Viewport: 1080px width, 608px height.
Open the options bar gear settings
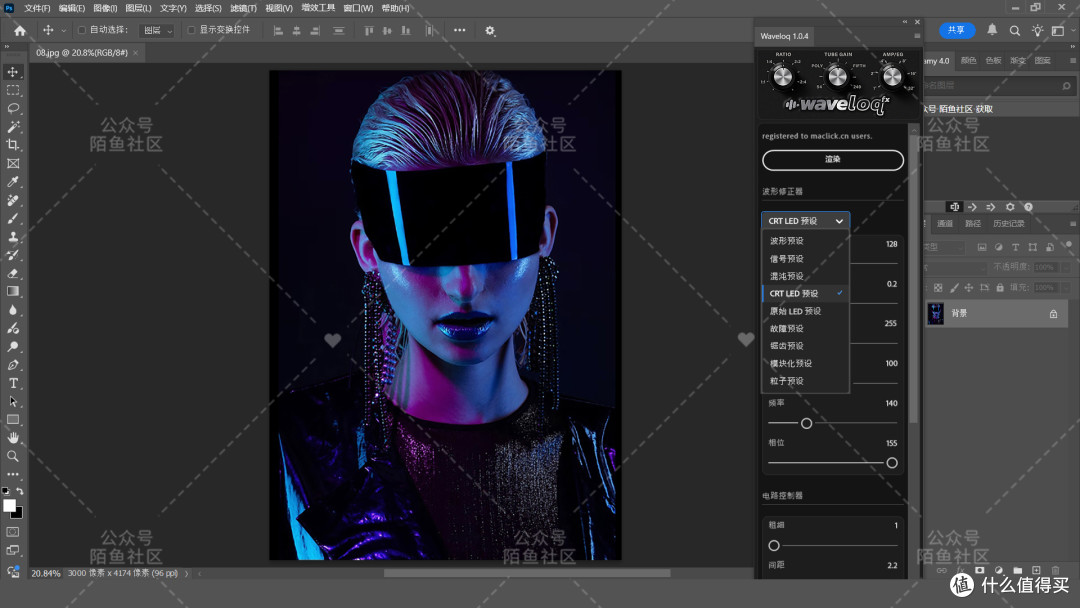490,30
